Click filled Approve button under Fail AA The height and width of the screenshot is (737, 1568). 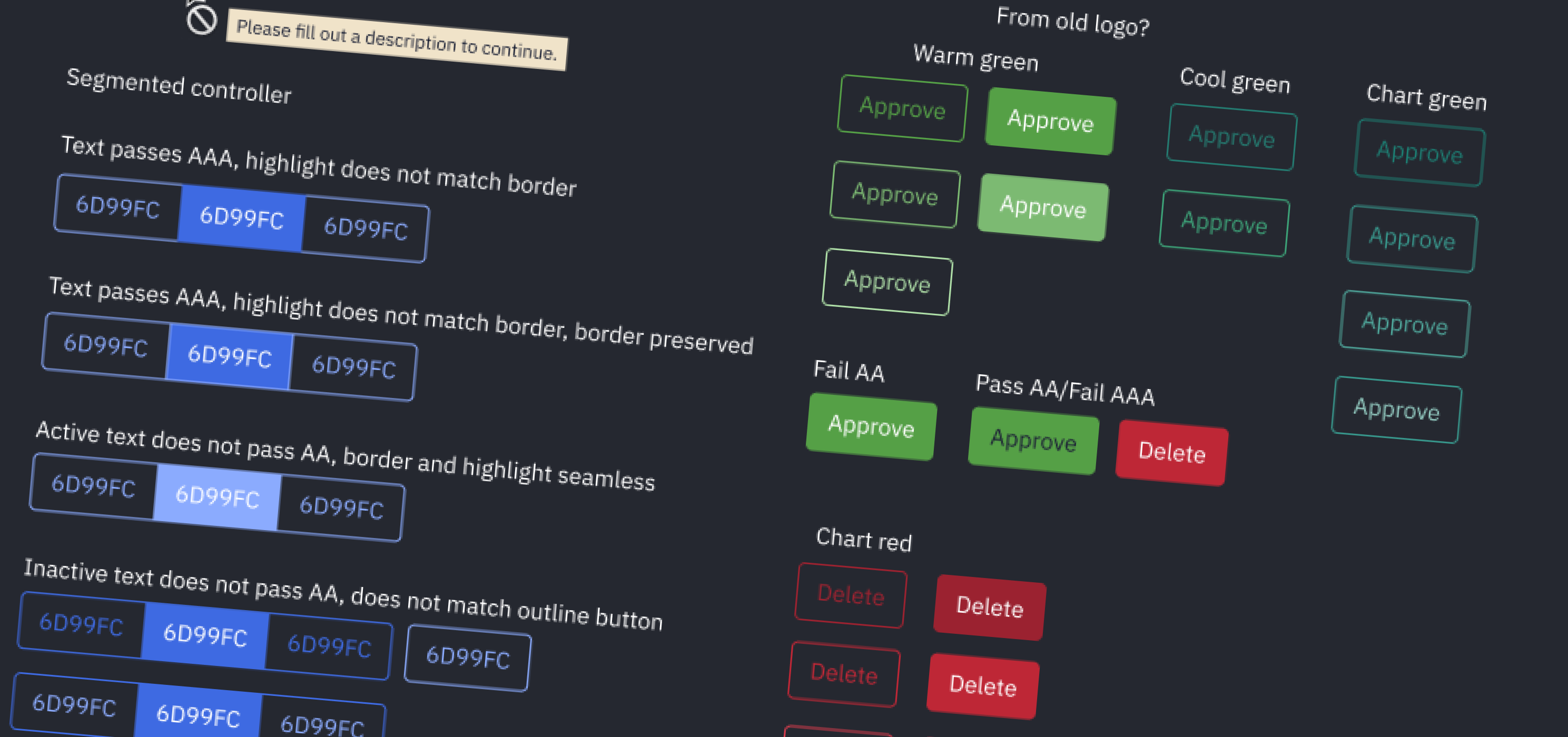click(871, 426)
